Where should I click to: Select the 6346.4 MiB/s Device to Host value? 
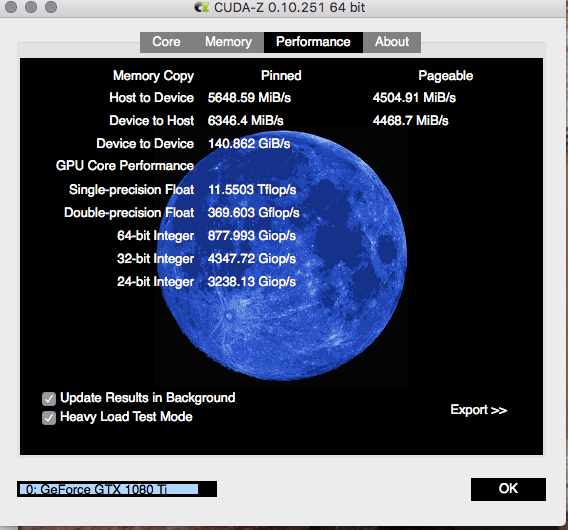(x=245, y=121)
